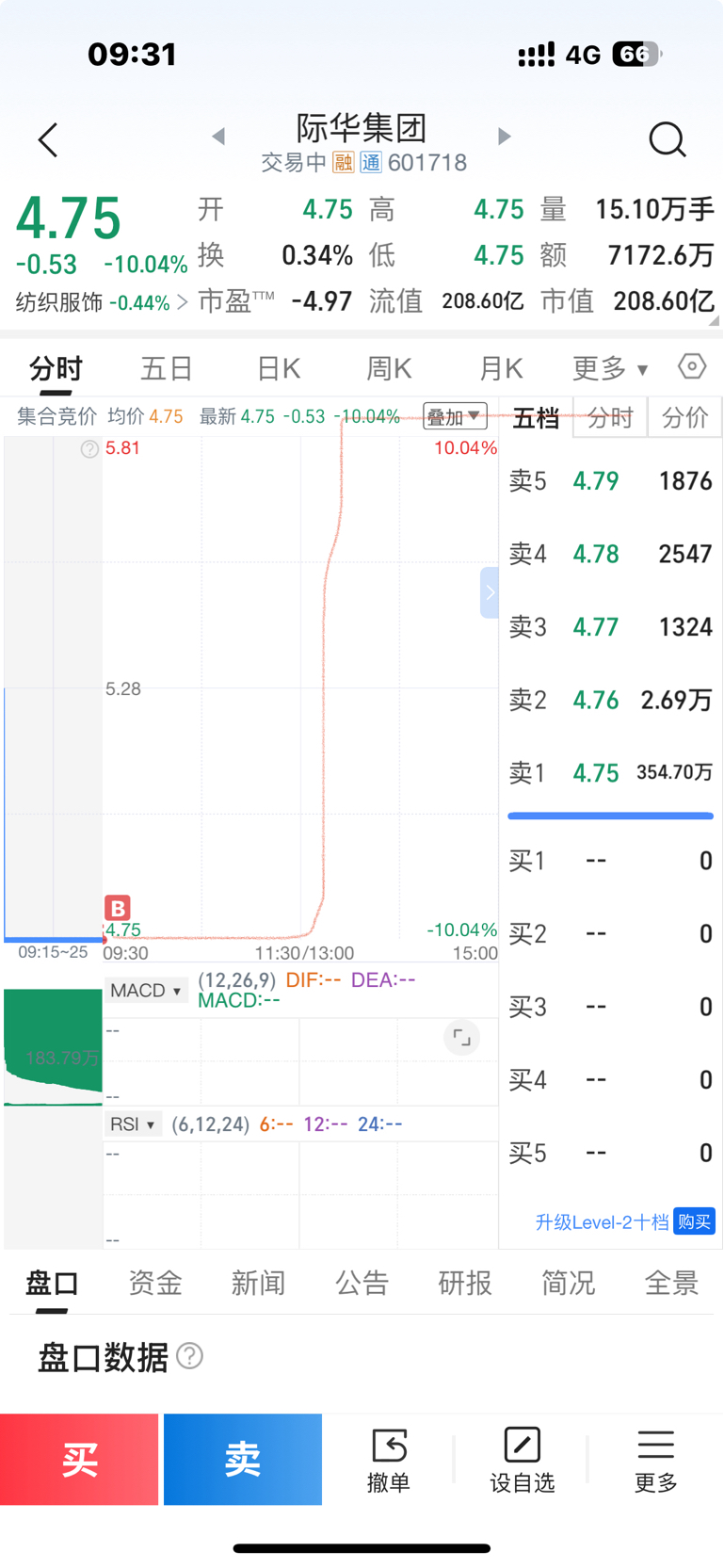Open the 更多 bottom menu icon
Screen dimensions: 724x1568
click(656, 1461)
